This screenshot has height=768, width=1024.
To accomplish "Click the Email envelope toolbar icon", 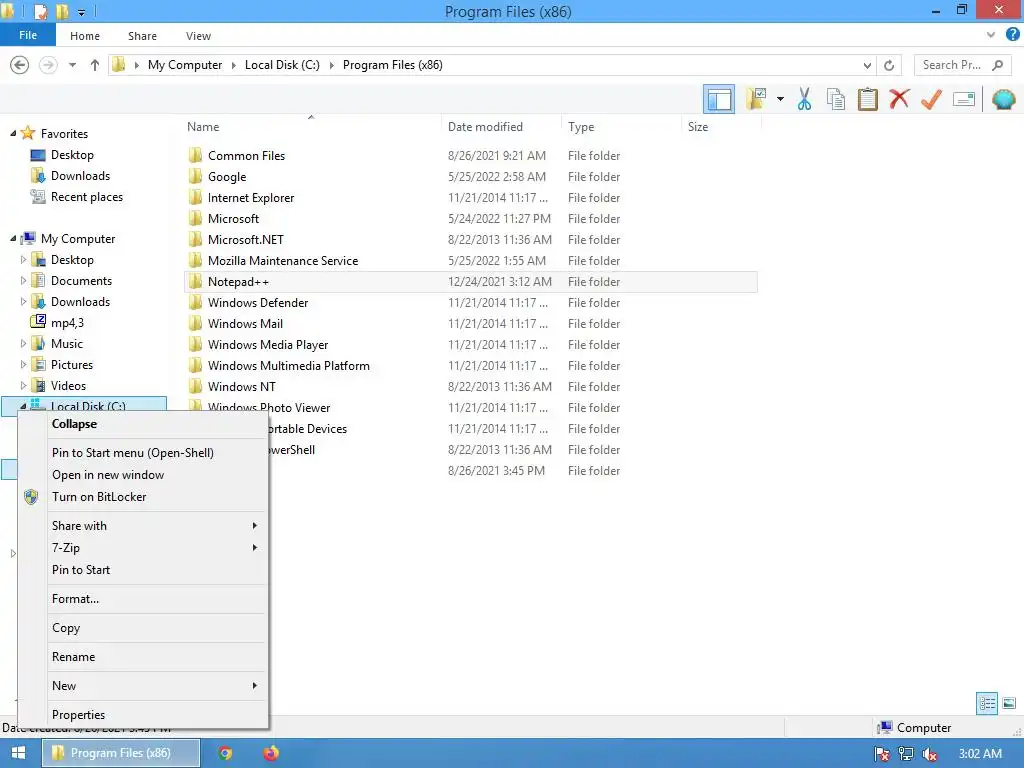I will click(x=964, y=99).
